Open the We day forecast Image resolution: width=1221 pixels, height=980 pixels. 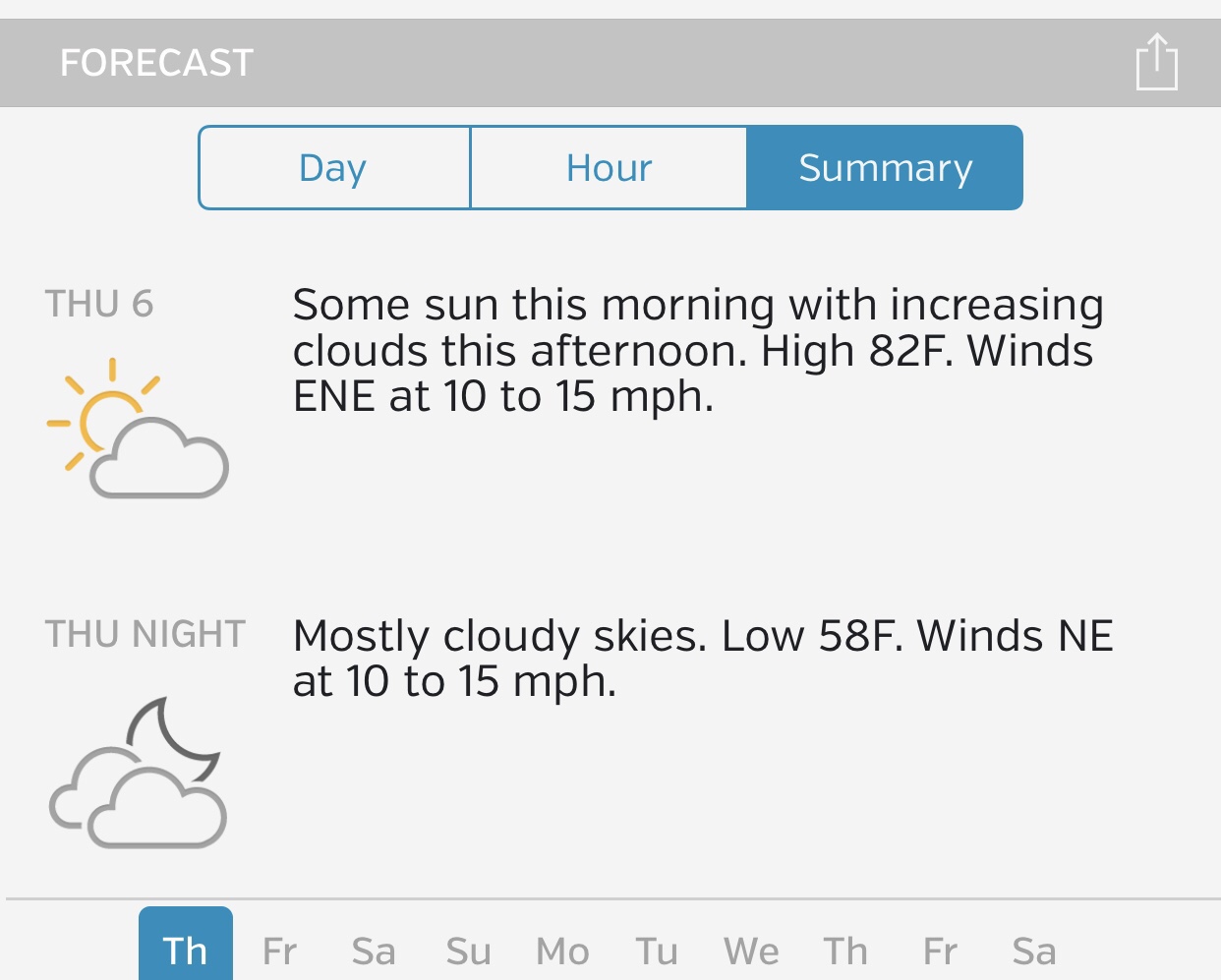click(x=751, y=951)
